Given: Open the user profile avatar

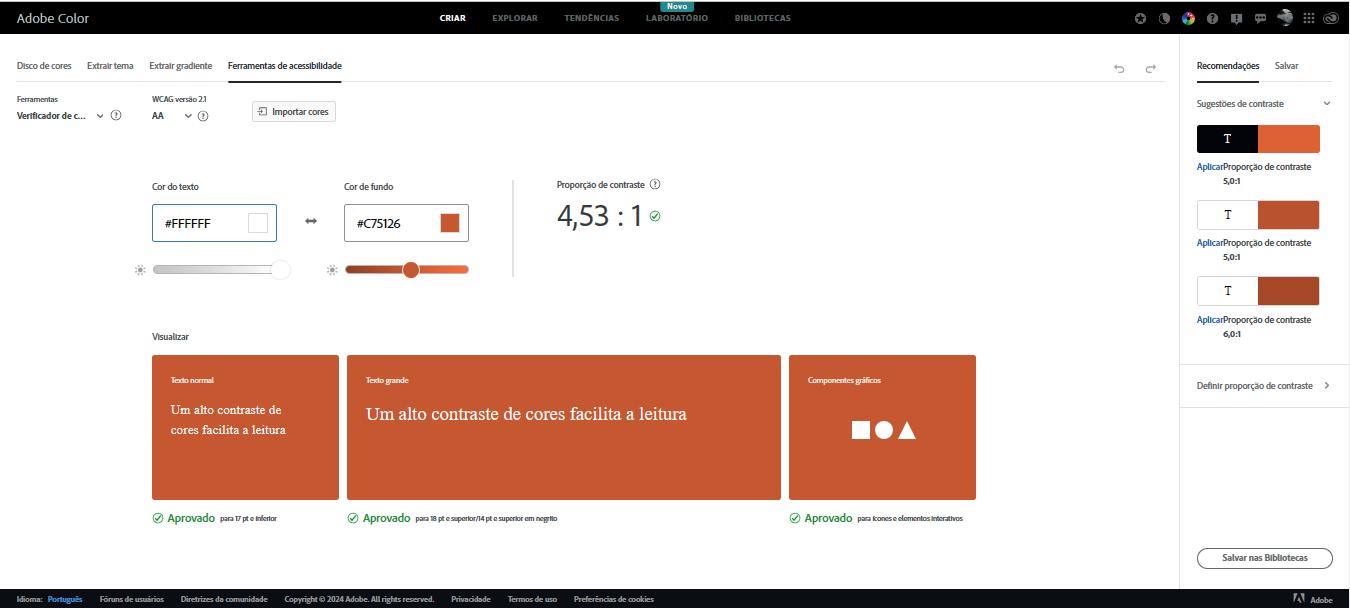Looking at the screenshot, I should [1285, 17].
